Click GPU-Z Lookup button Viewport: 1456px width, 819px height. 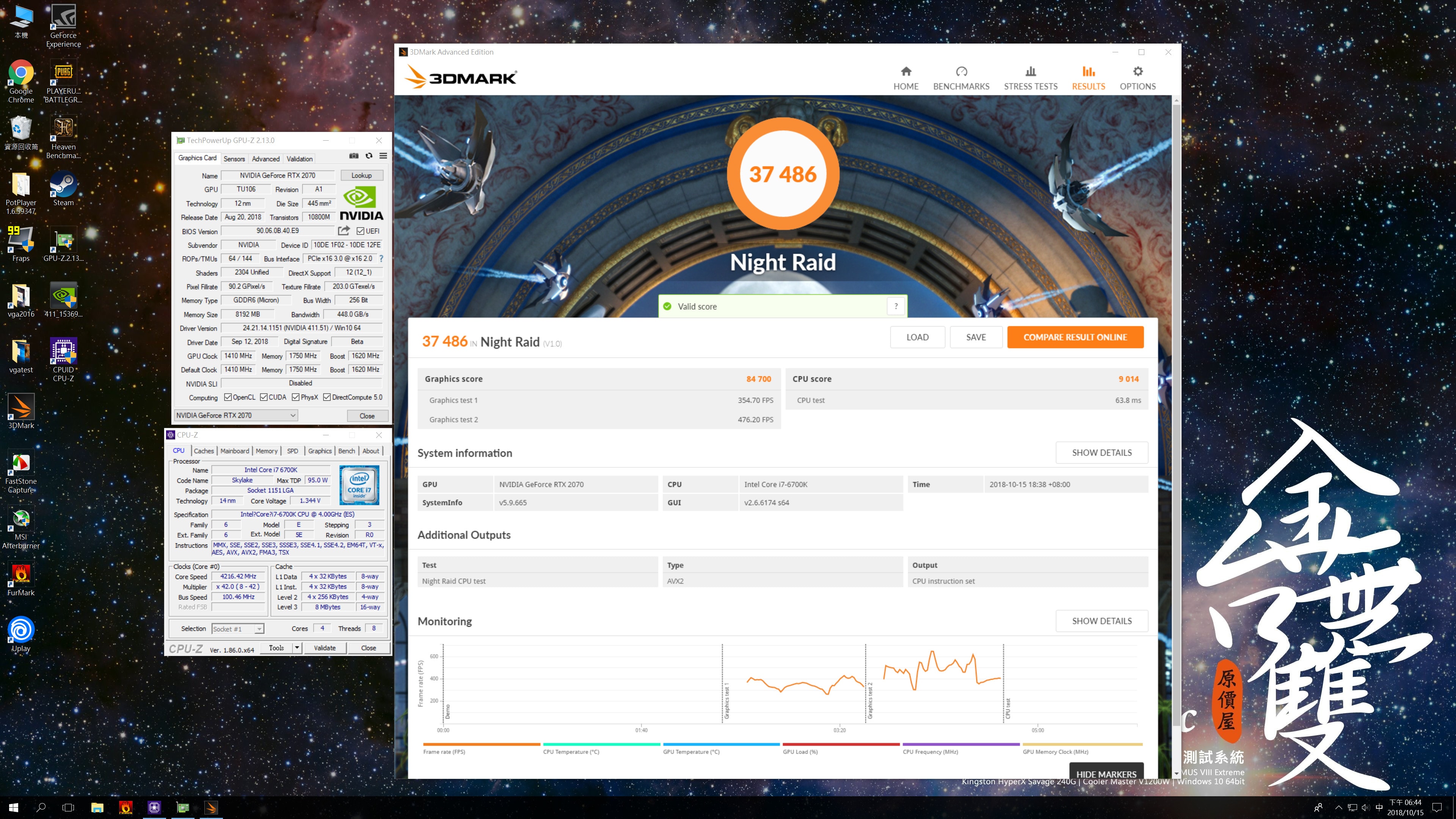point(362,175)
